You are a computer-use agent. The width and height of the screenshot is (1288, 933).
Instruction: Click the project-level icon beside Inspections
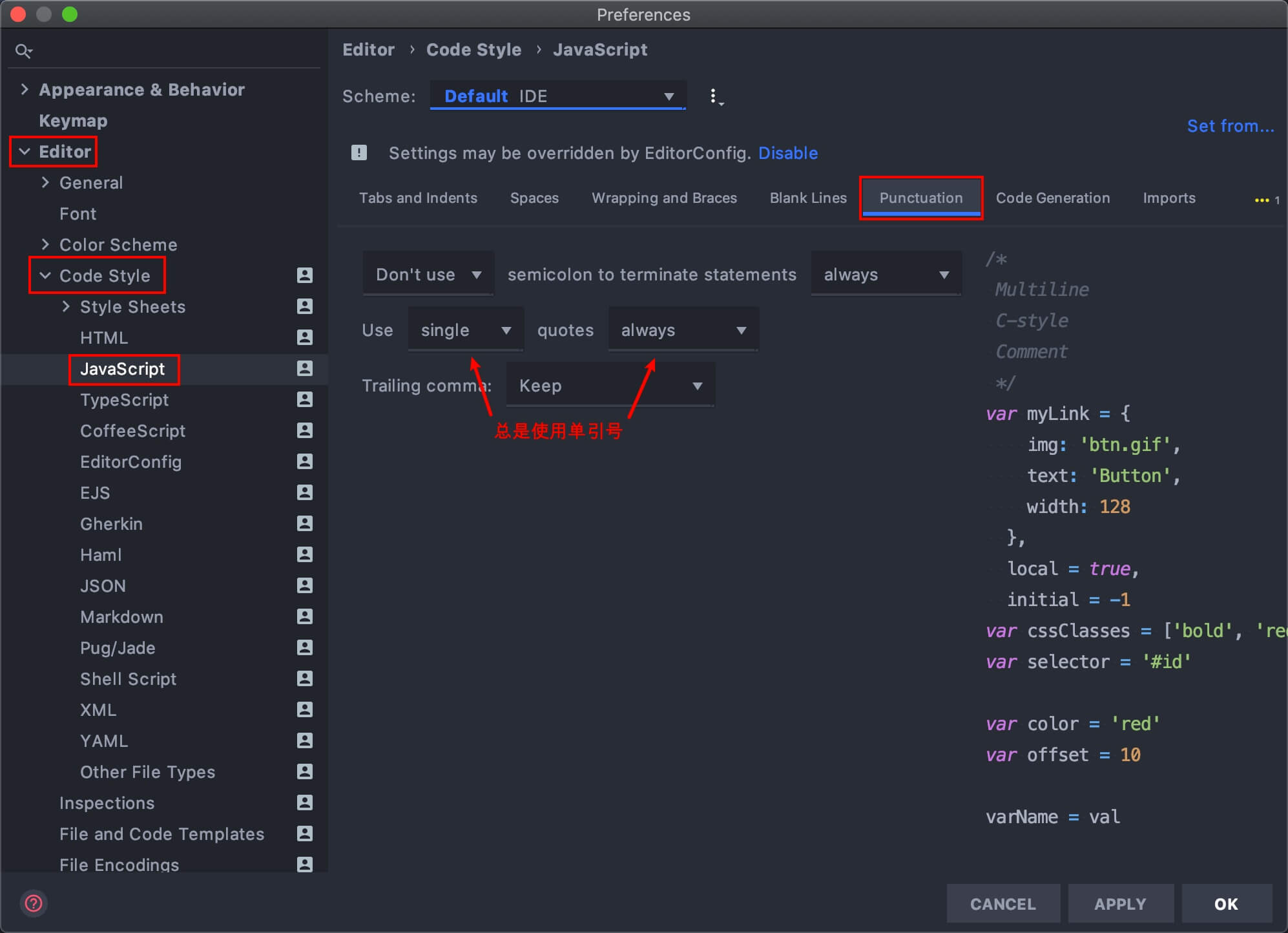pos(304,802)
